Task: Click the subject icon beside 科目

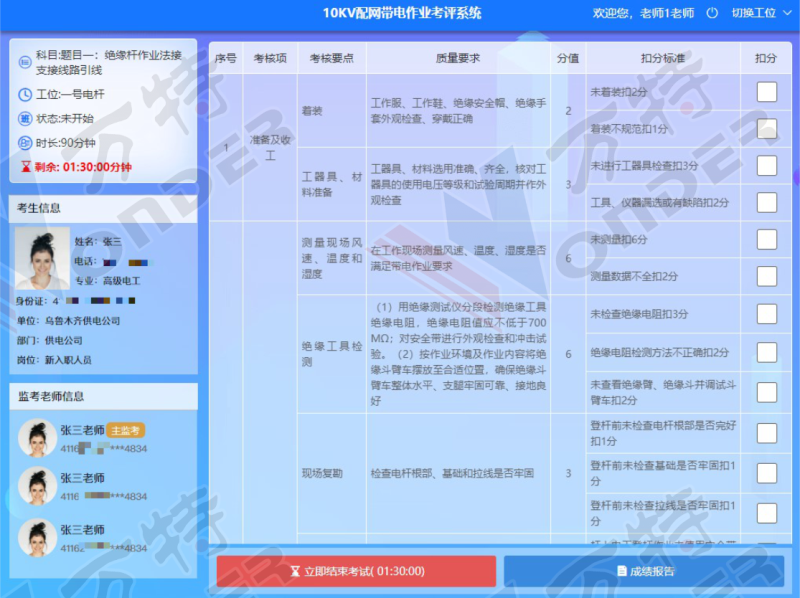Action: (x=25, y=63)
